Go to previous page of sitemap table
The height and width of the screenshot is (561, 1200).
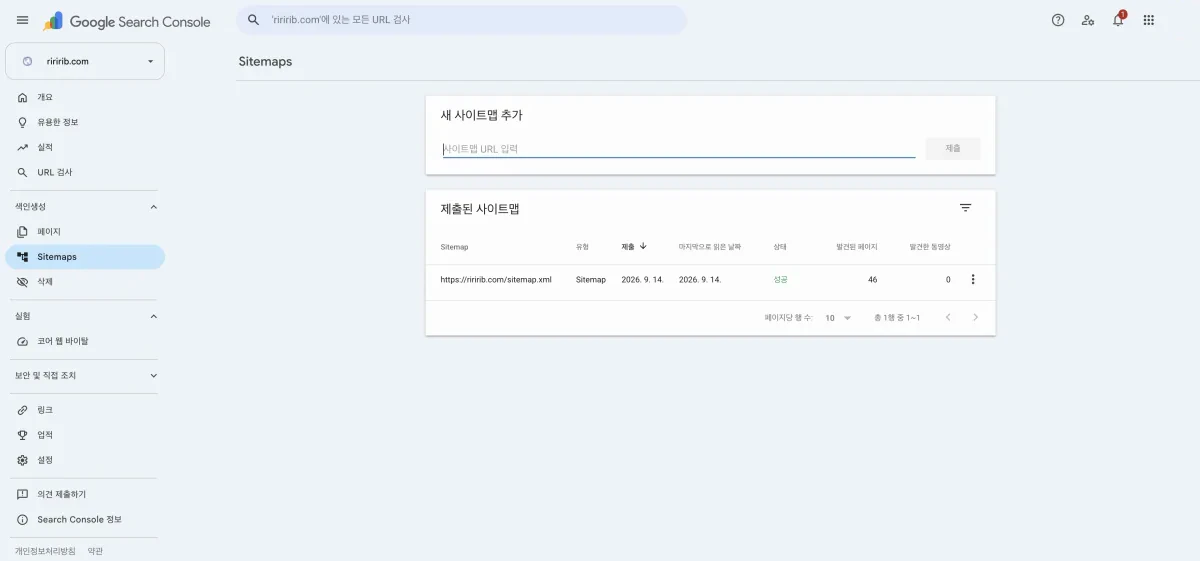click(948, 318)
